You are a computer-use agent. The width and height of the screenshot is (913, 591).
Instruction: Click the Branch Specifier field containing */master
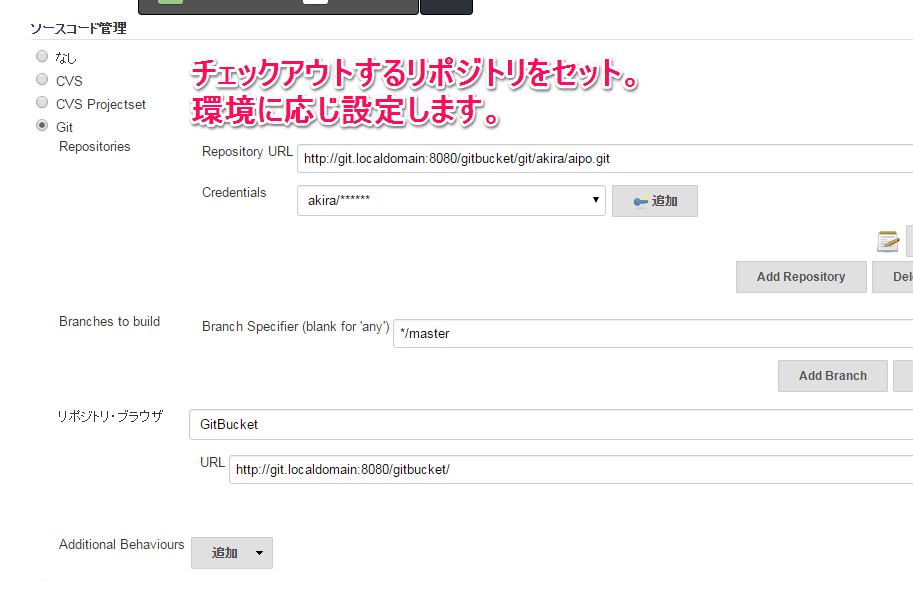point(652,333)
